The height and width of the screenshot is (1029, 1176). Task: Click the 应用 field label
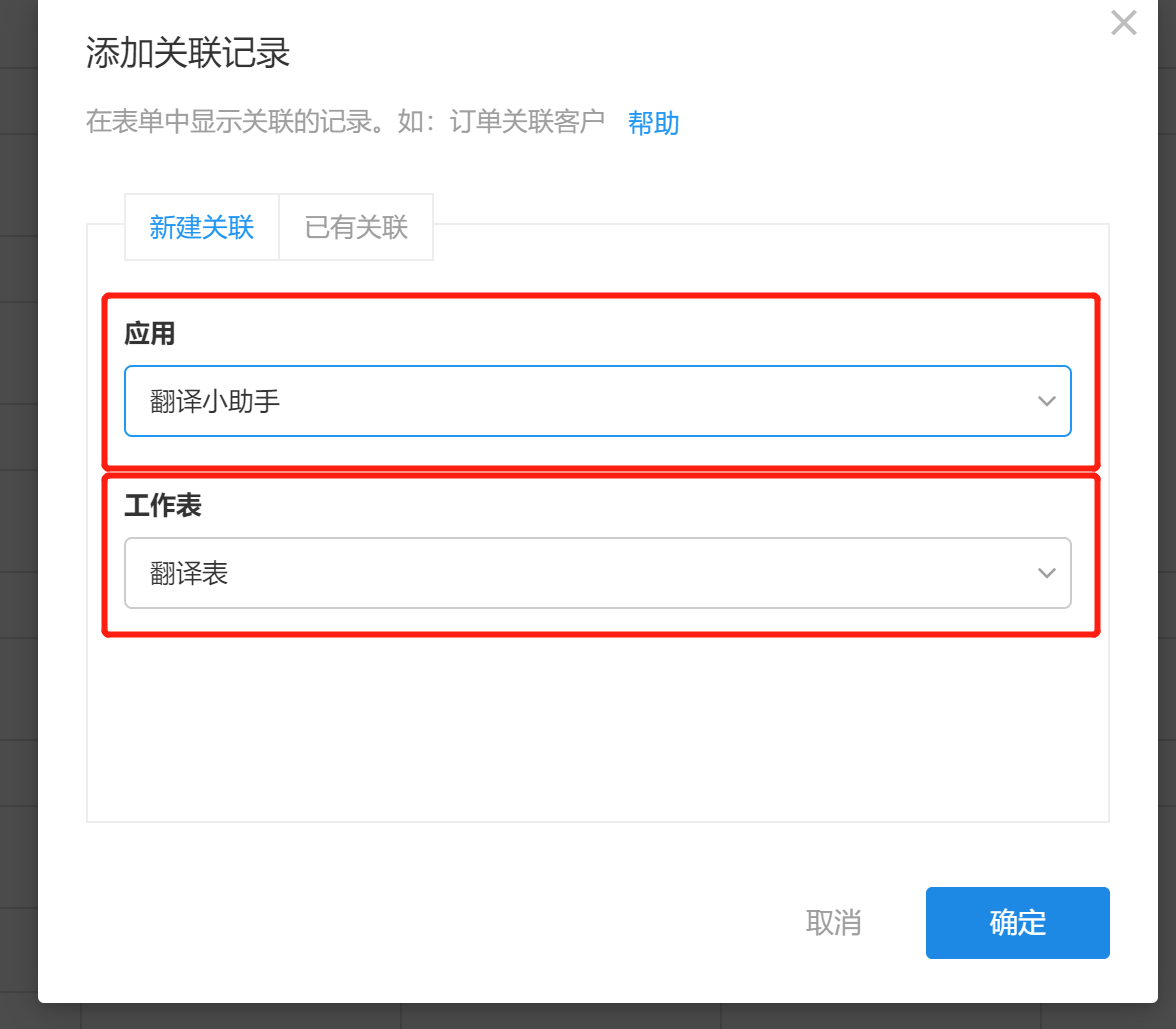(x=150, y=333)
